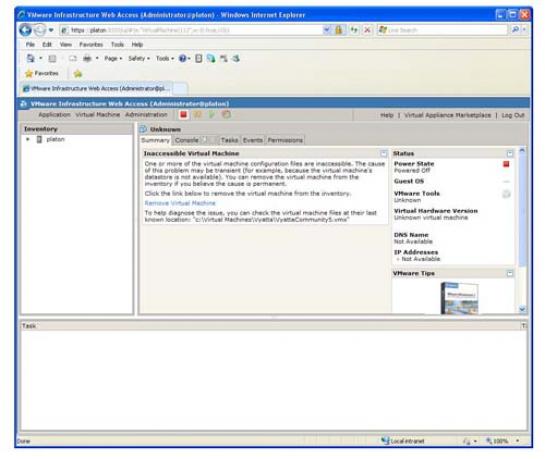Click the red Power Off toolbar icon
Viewport: 545px width, 459px height.
coord(184,115)
